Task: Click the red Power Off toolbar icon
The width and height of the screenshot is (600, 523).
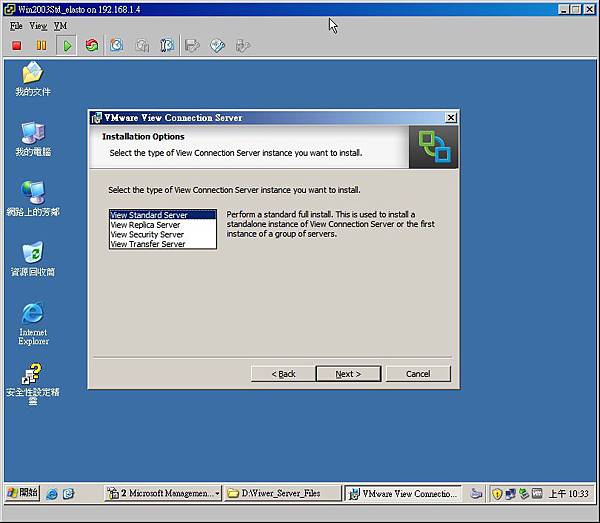Action: (x=16, y=46)
